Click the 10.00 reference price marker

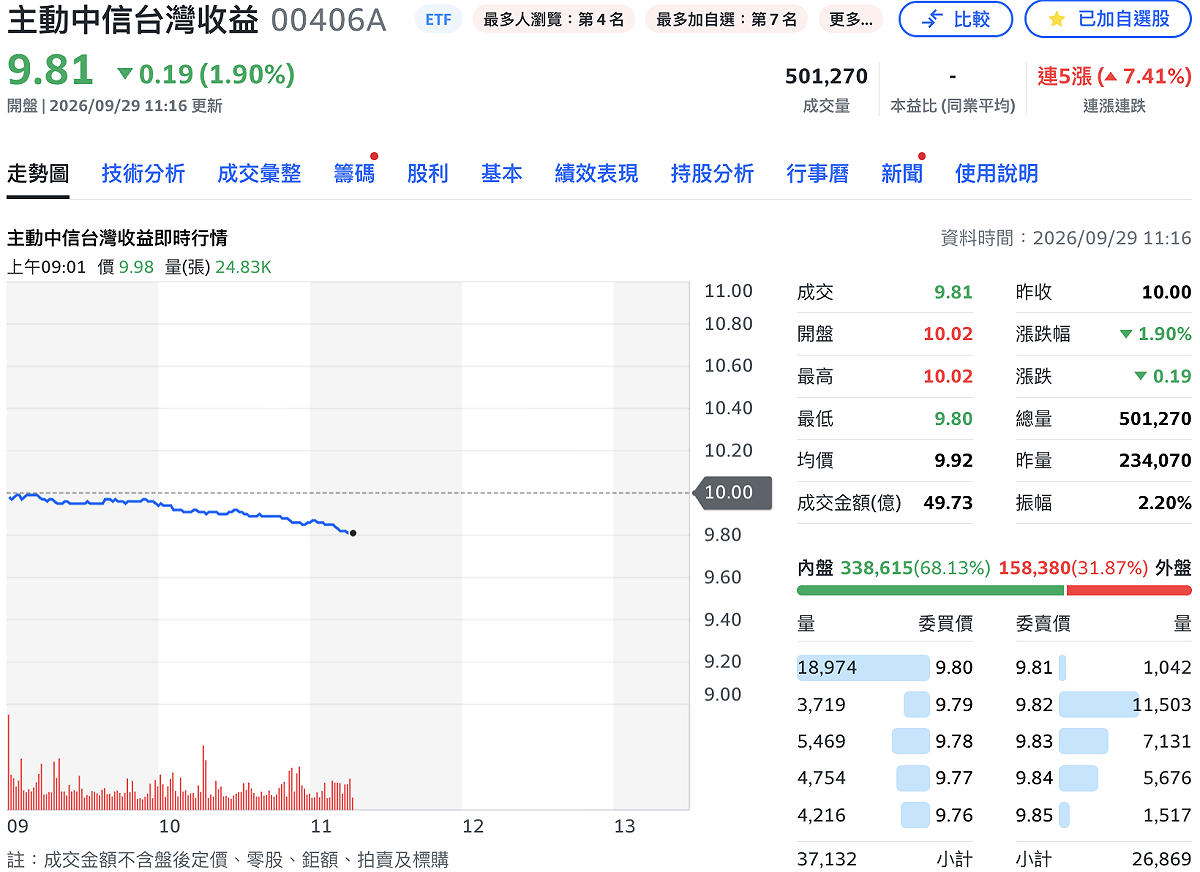(x=733, y=493)
